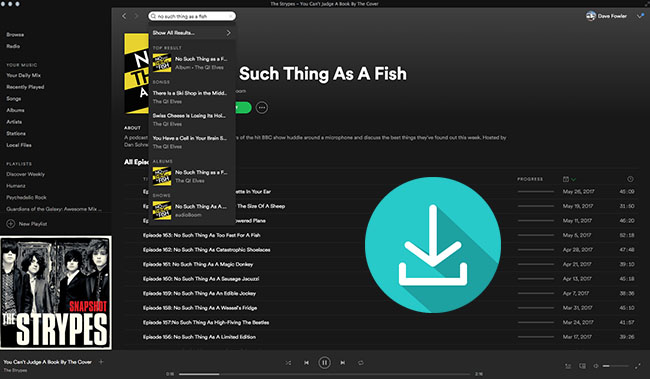Click the track progress bar

pyautogui.click(x=325, y=374)
